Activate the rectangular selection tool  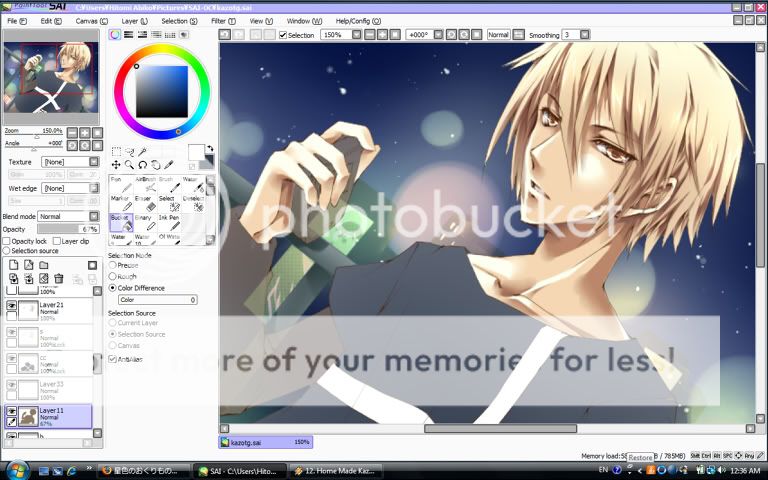[116, 152]
